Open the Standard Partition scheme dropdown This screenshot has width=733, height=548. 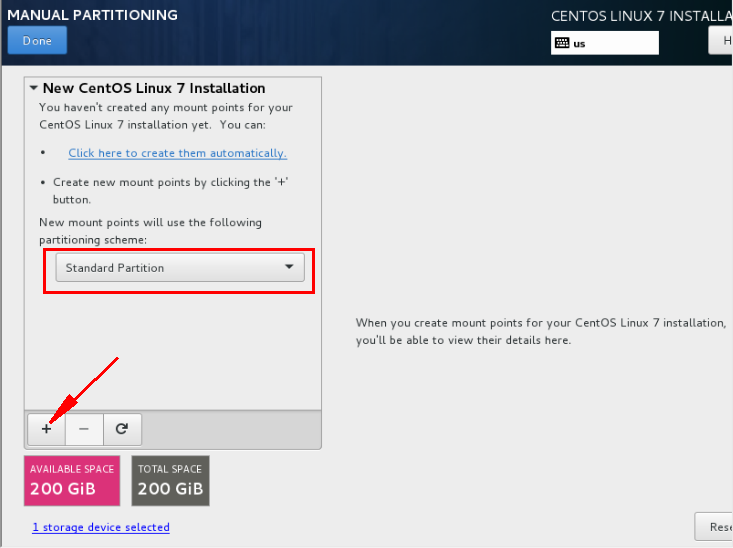180,267
